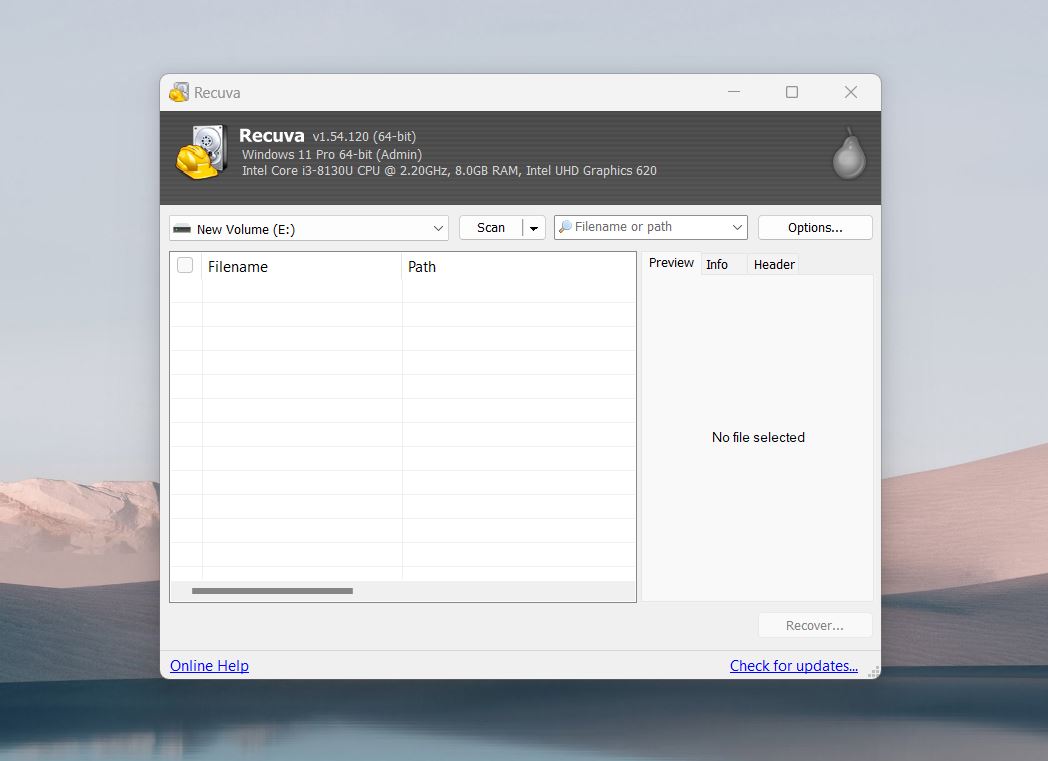
Task: Click the Recuva version text v1.54.120 (64-bit)
Action: point(364,136)
